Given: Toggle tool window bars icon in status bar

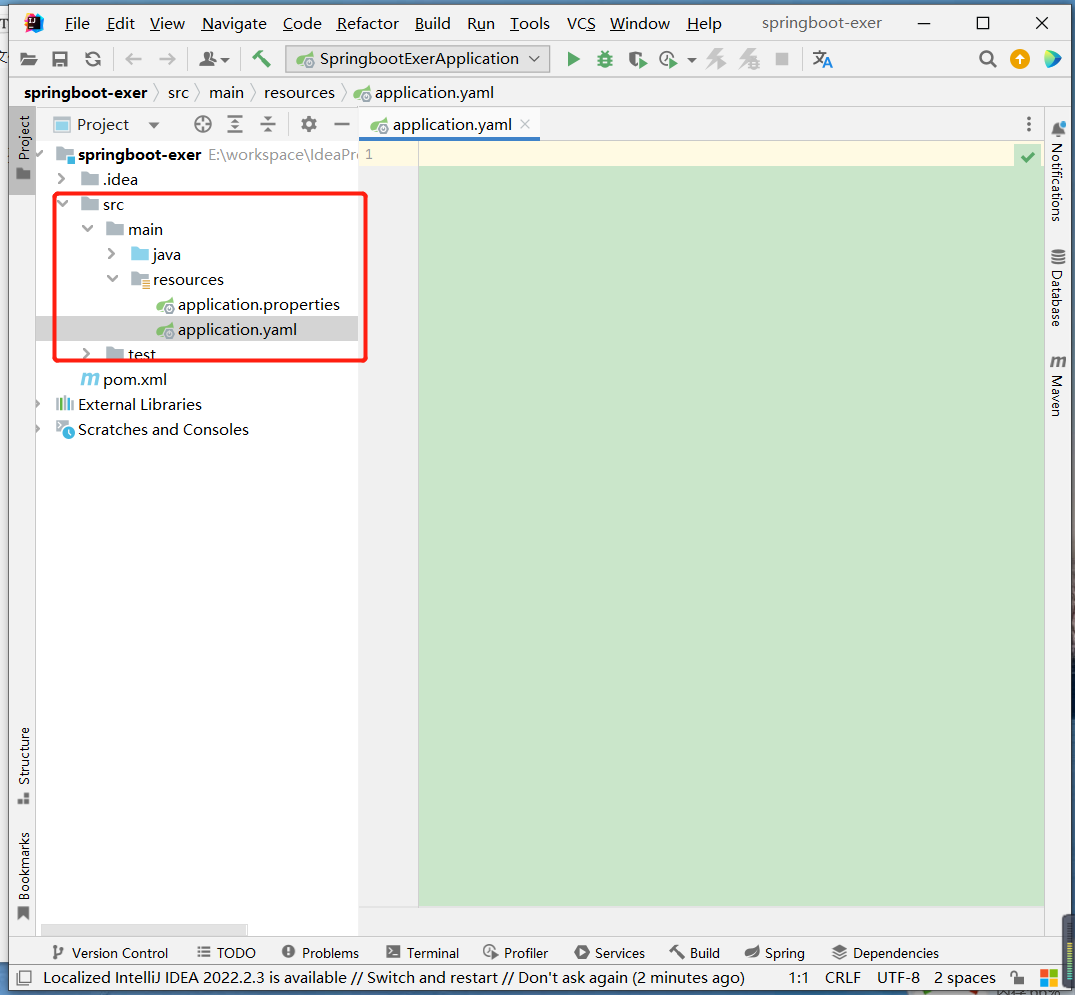Looking at the screenshot, I should [x=24, y=977].
